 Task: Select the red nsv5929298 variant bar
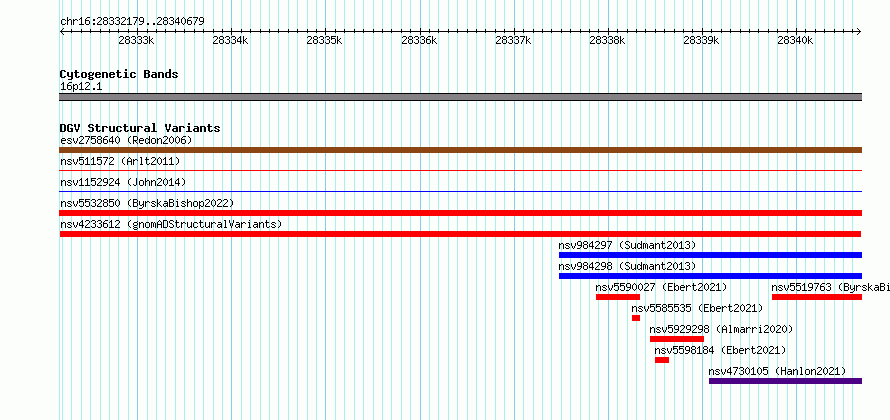click(677, 339)
